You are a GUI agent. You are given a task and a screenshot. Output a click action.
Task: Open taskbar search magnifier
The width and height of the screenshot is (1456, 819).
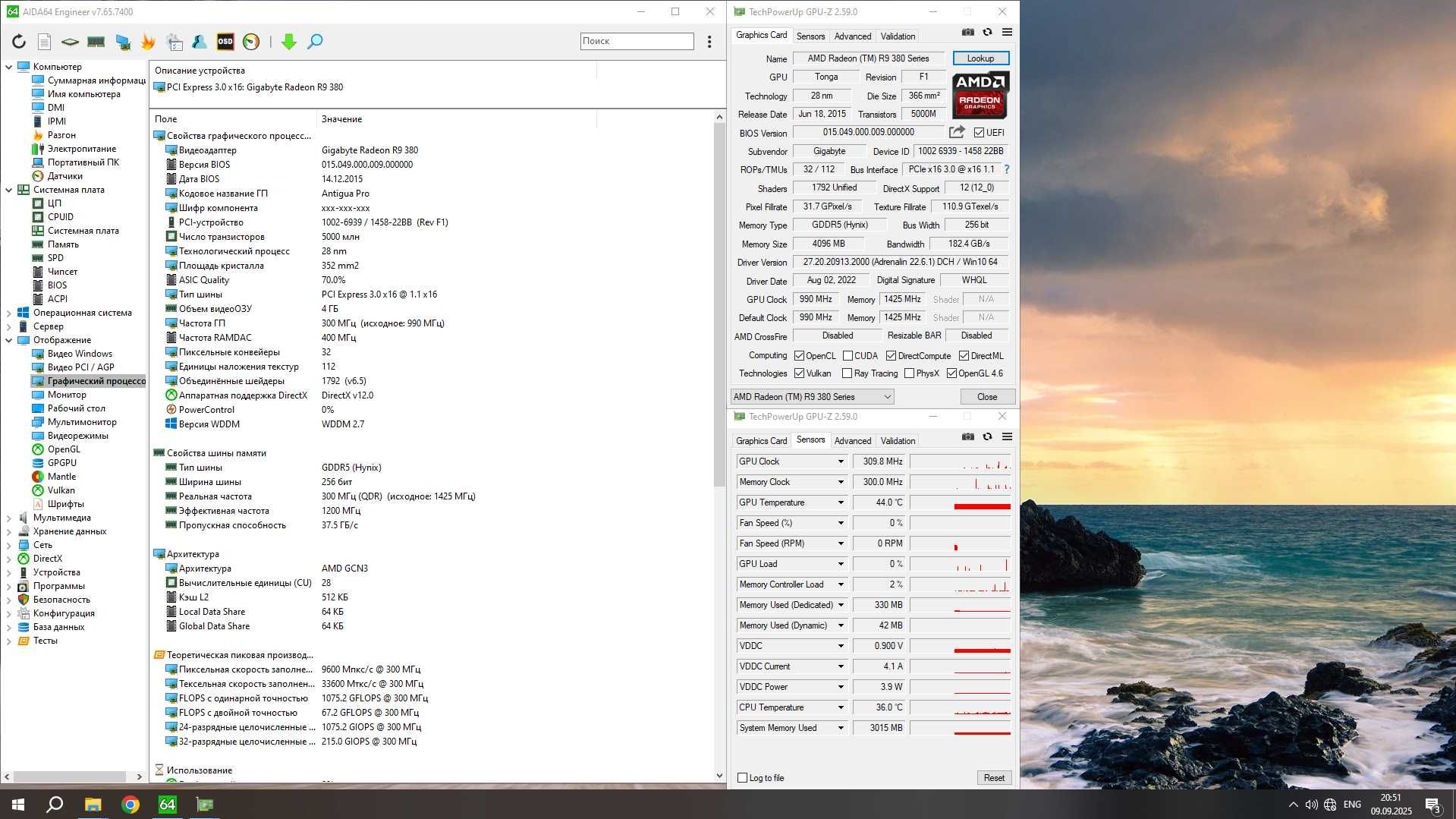click(x=55, y=805)
